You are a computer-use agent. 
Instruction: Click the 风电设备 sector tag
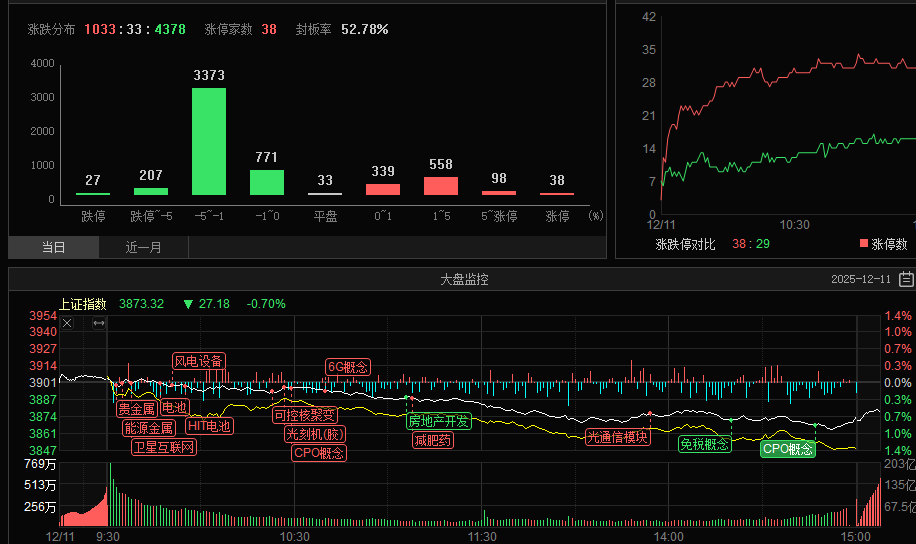click(x=198, y=361)
